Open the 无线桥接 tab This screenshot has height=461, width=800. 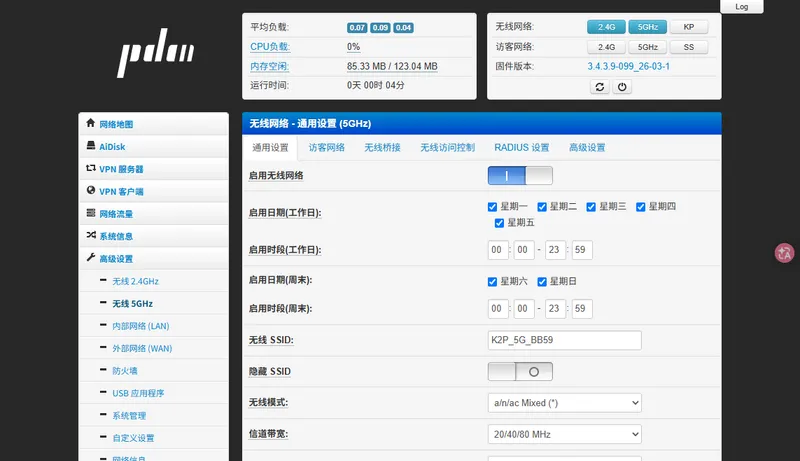pos(382,147)
